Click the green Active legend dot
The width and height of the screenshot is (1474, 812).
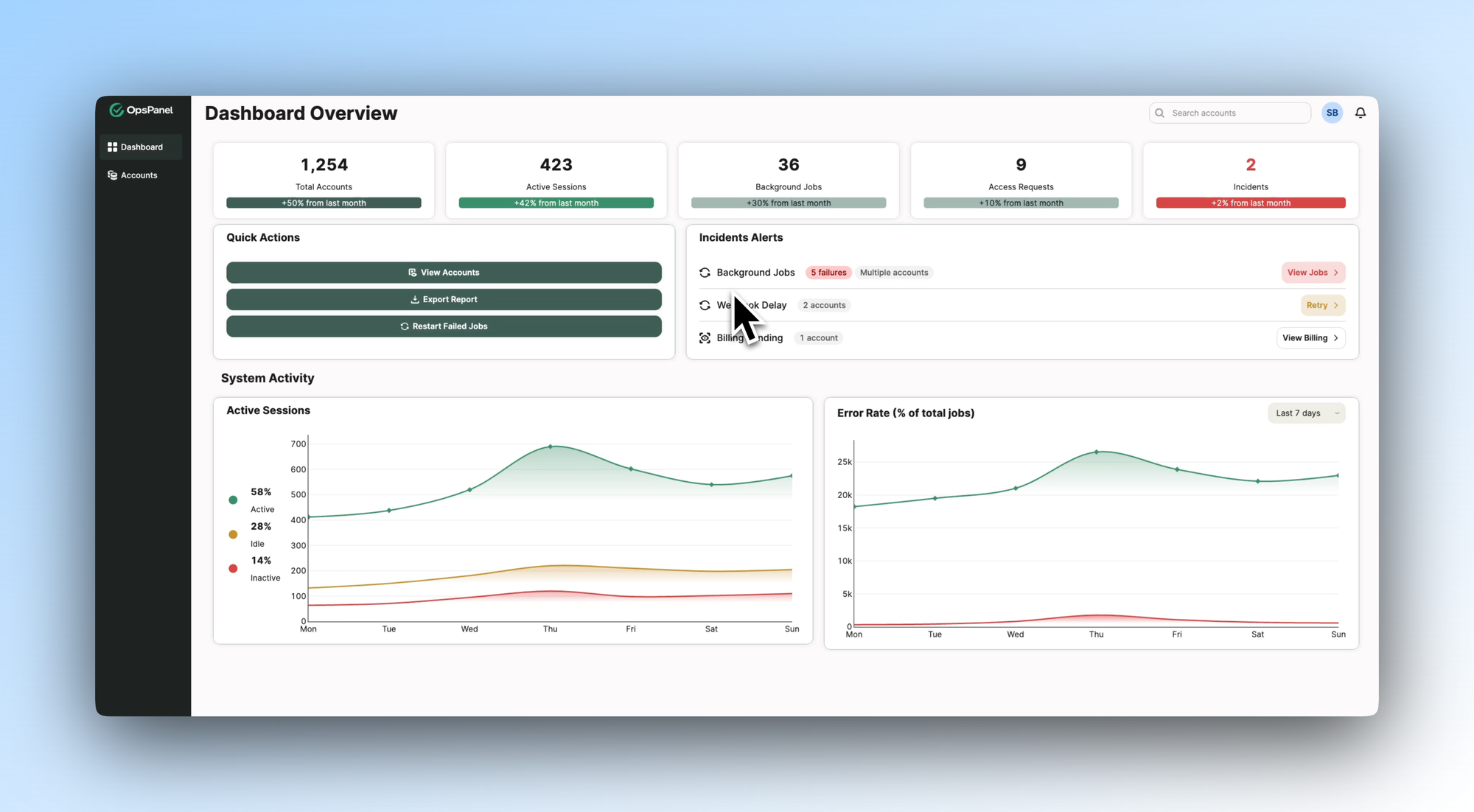click(233, 500)
